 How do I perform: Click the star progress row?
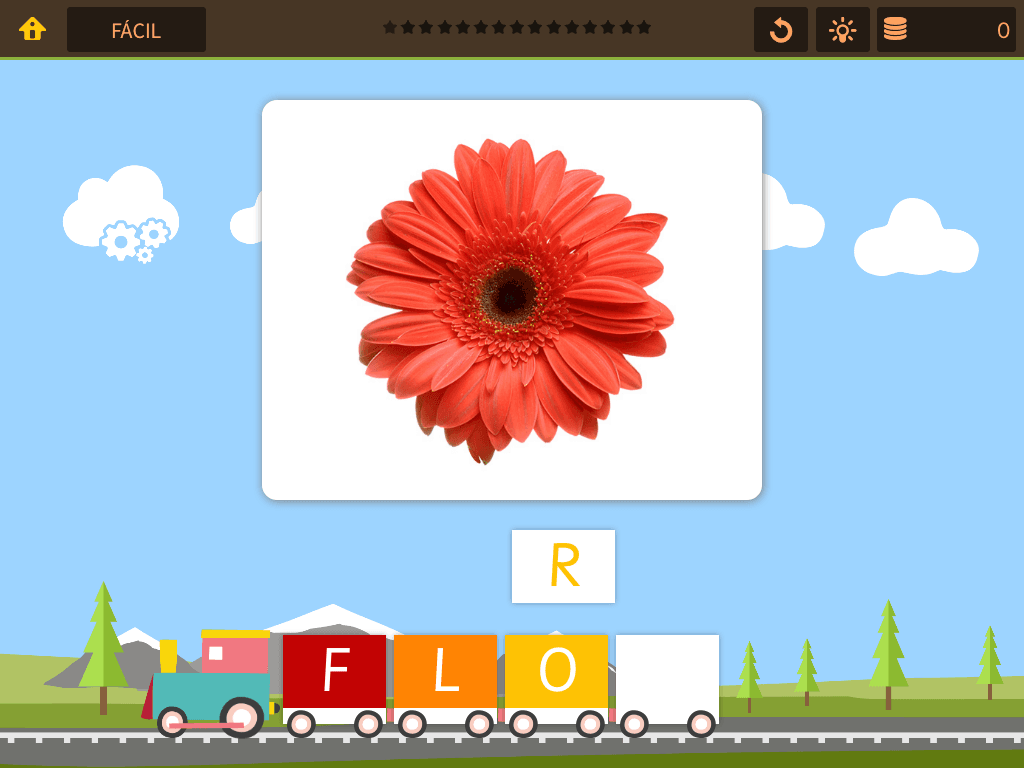516,27
